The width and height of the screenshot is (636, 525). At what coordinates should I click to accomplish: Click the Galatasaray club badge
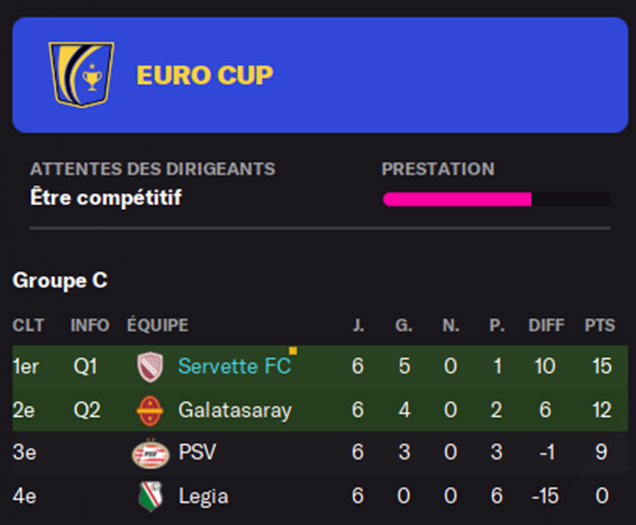pos(150,411)
